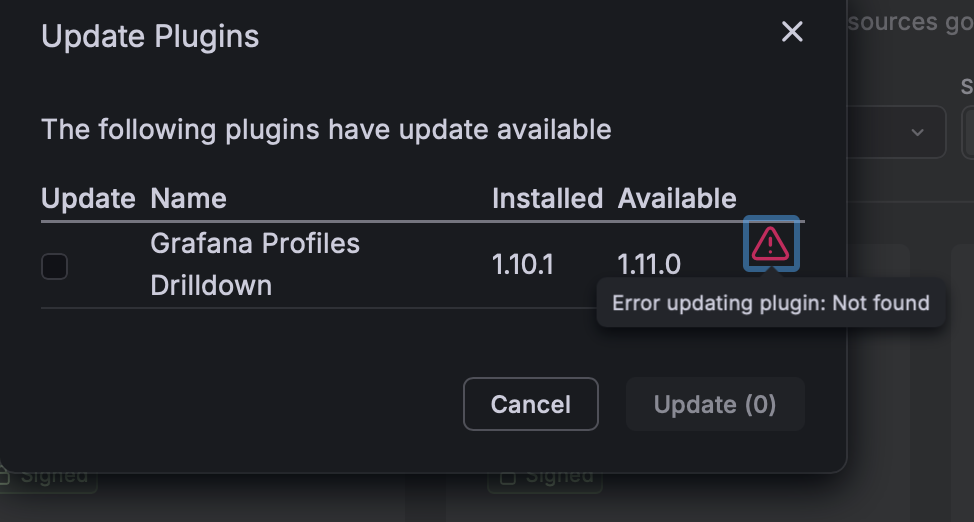
Task: Click the Signed badge at bottom center
Action: click(546, 477)
